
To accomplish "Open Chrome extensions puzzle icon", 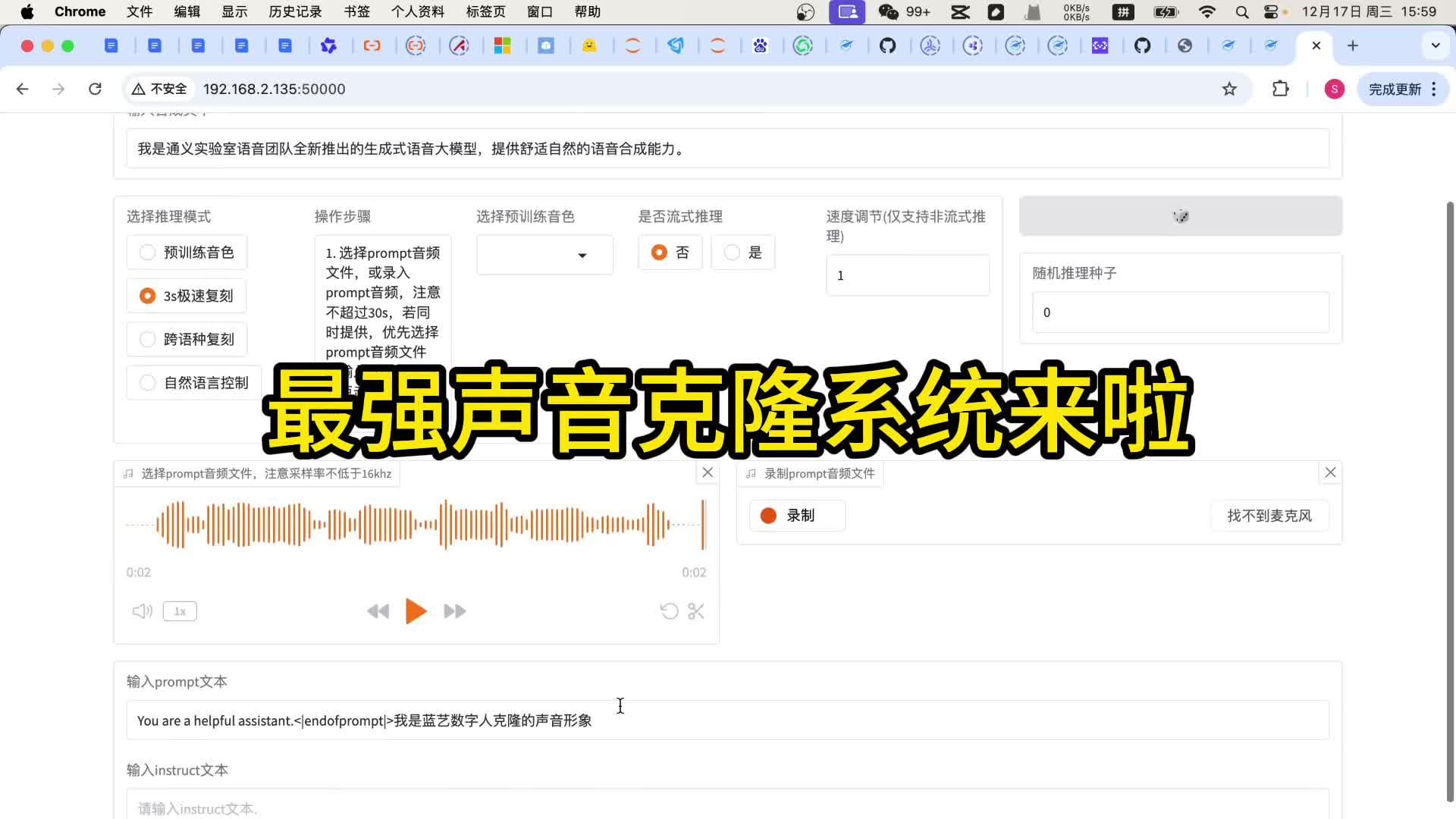I will [1280, 89].
